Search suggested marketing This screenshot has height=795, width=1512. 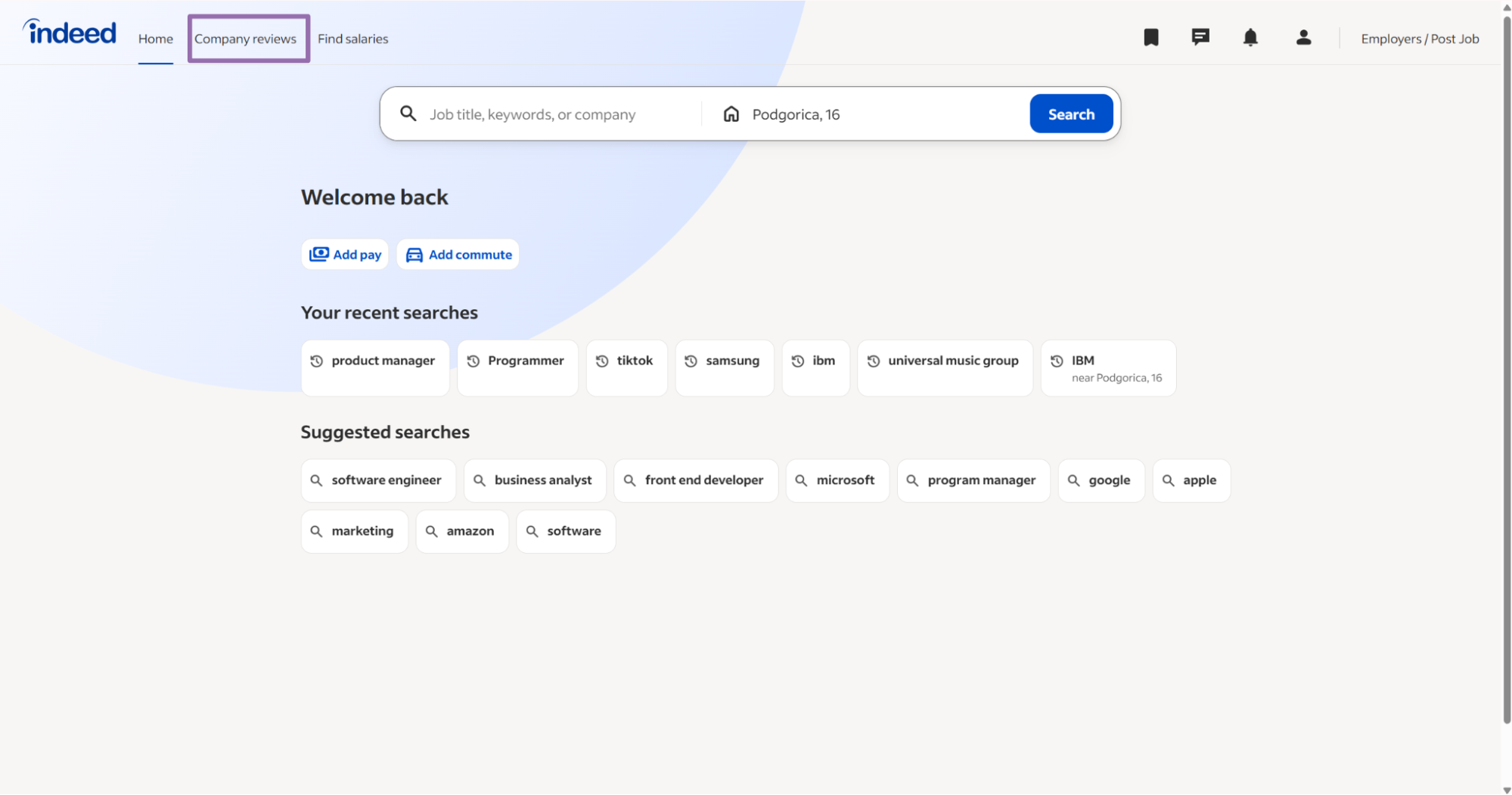pos(355,531)
